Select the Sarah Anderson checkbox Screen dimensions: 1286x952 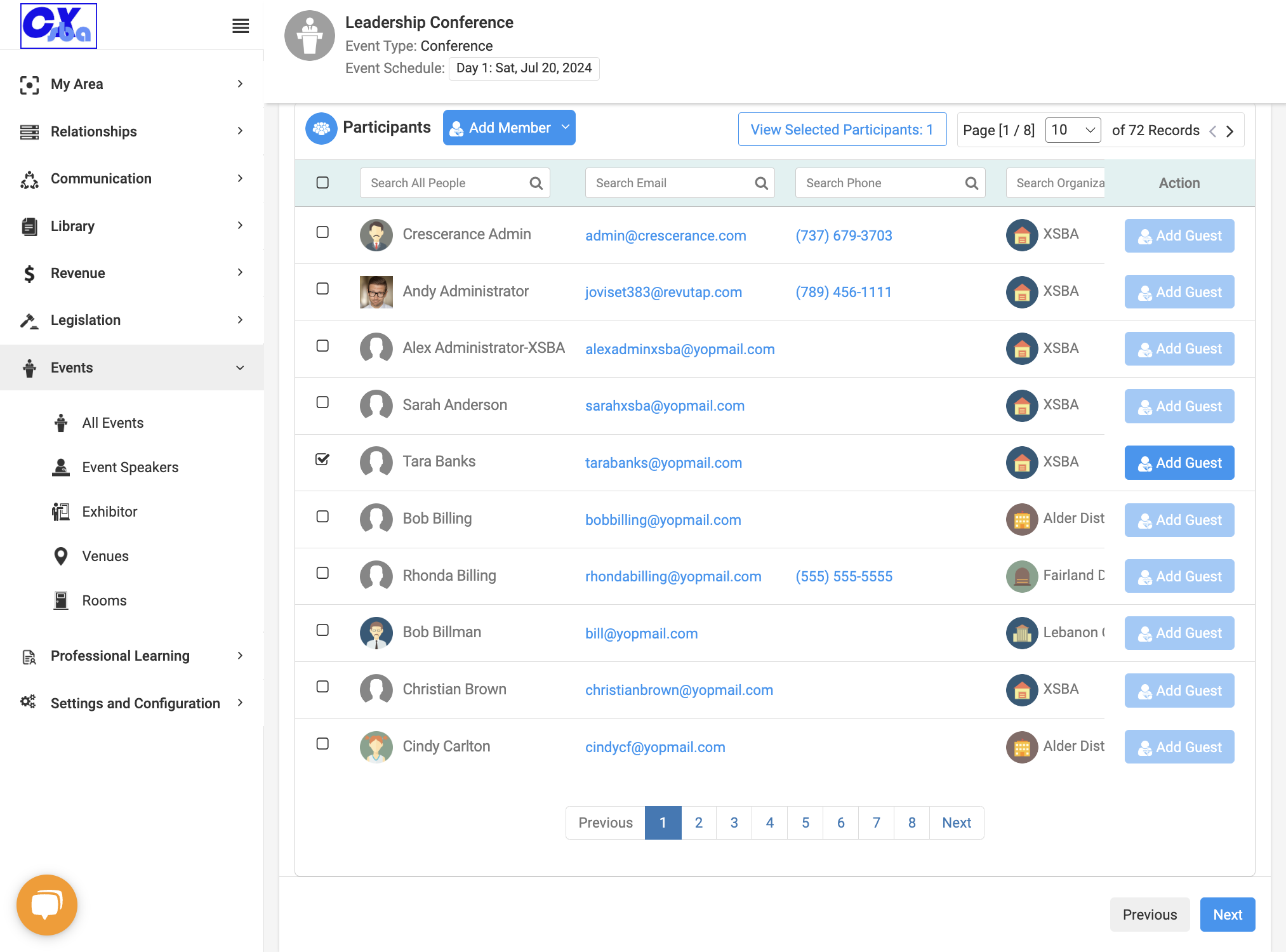[x=322, y=402]
